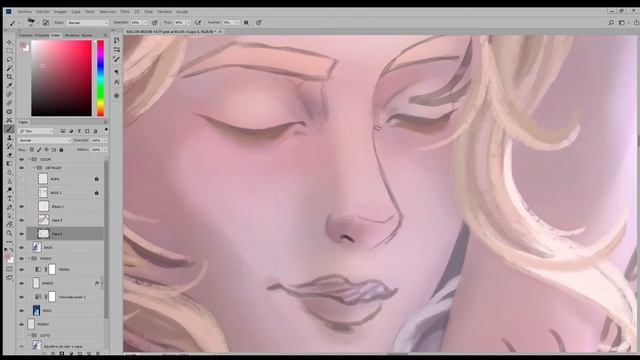Select the Eyedropper tool
The width and height of the screenshot is (640, 360).
(x=9, y=85)
